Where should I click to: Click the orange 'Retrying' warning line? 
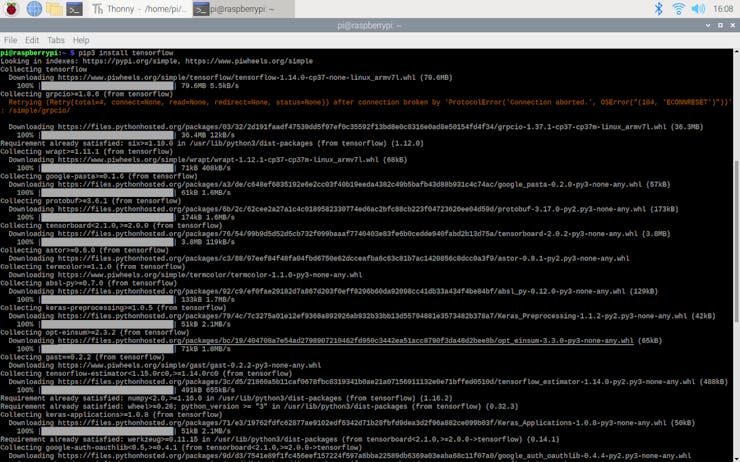(366, 106)
